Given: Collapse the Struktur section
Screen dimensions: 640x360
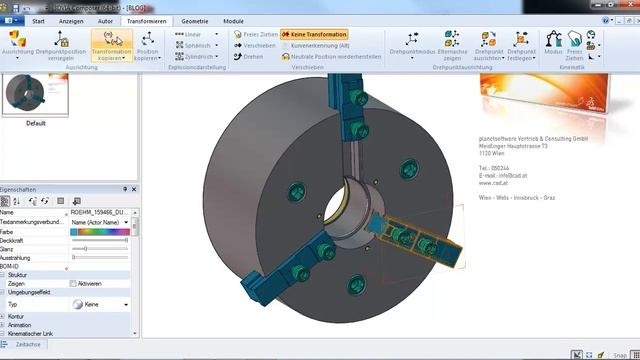Looking at the screenshot, I should pos(2,275).
